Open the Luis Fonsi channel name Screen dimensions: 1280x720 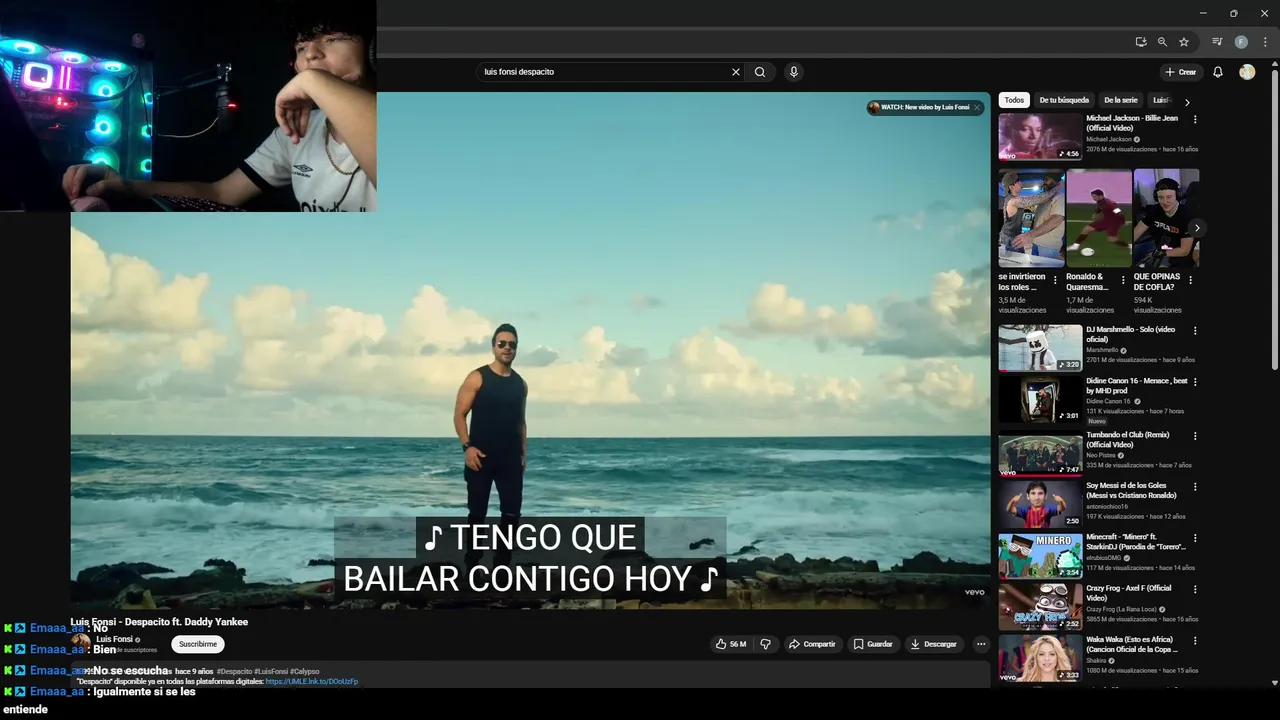[x=115, y=639]
